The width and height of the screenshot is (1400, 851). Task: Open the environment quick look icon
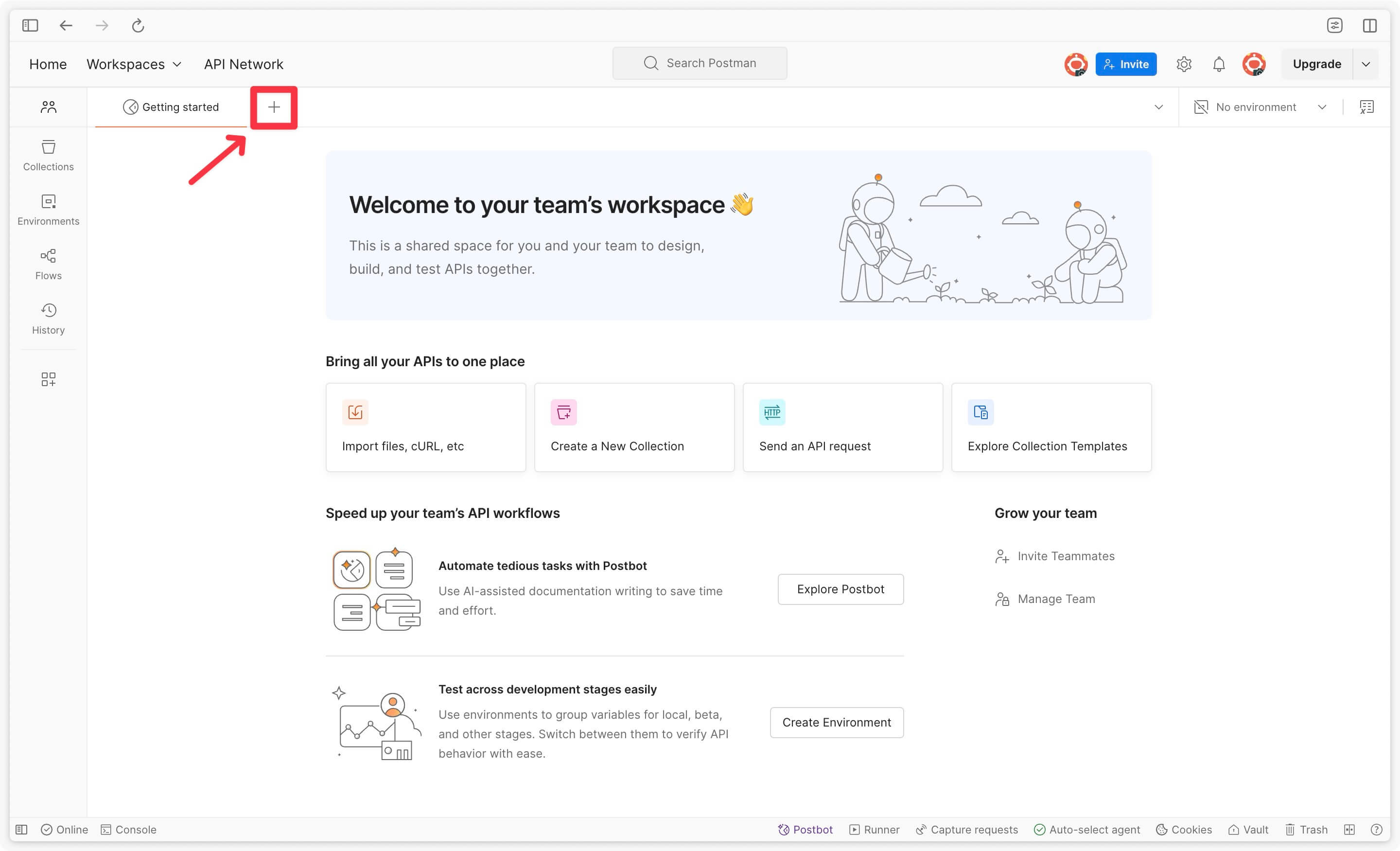pos(1366,107)
